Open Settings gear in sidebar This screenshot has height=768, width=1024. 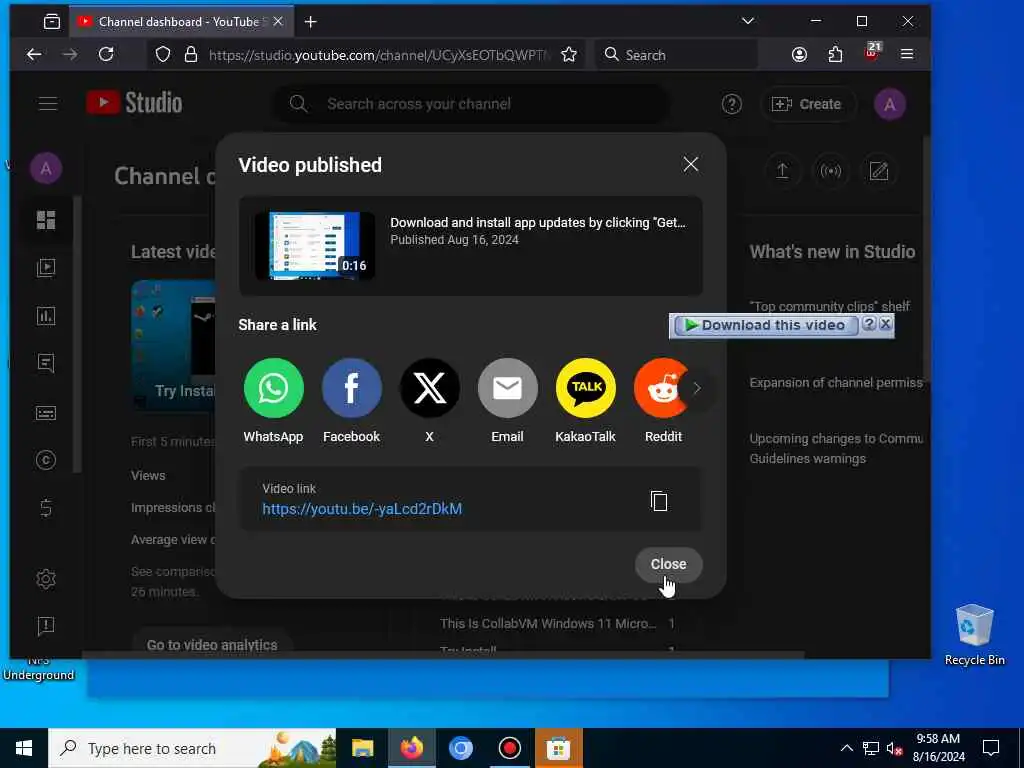click(46, 579)
